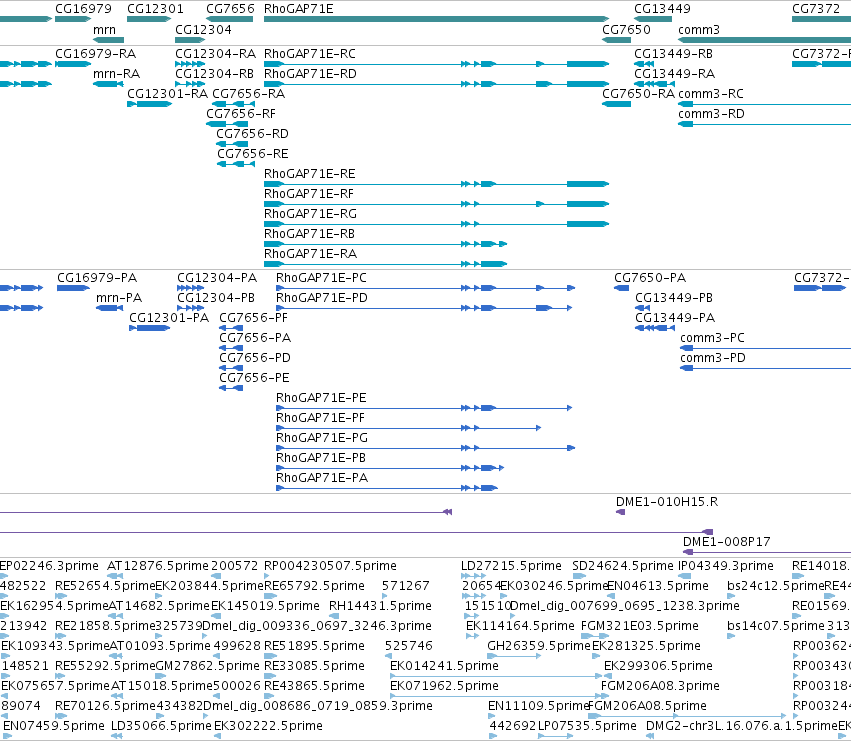Click the CG12301 gene label
851x741 pixels.
tap(155, 9)
